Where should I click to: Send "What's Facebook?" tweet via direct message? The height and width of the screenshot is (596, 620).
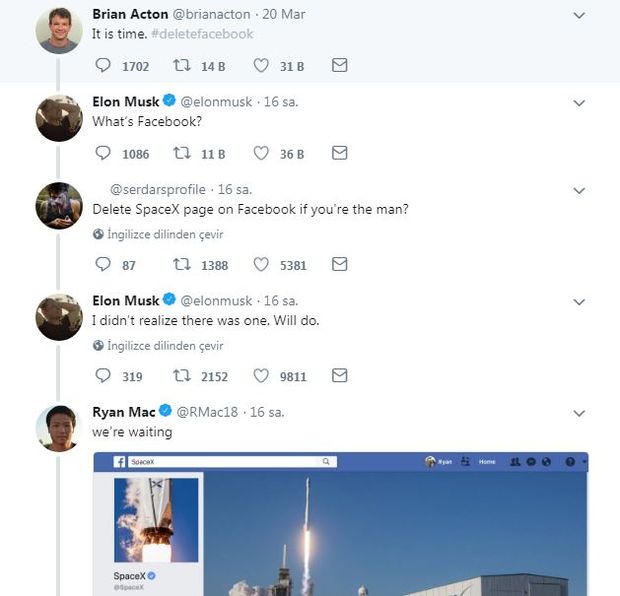(x=339, y=153)
